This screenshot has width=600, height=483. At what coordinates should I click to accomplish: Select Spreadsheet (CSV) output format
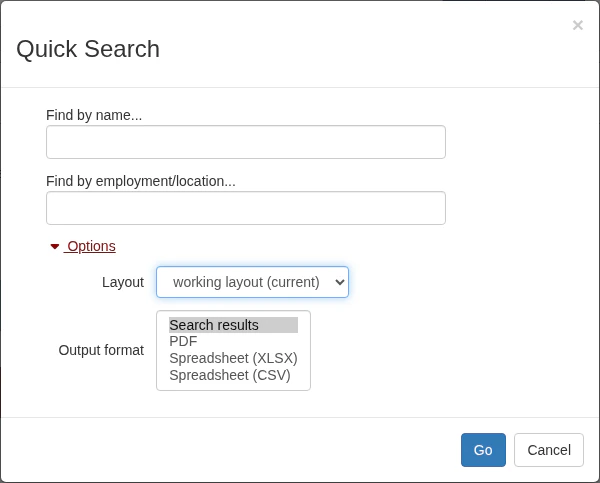pos(233,375)
